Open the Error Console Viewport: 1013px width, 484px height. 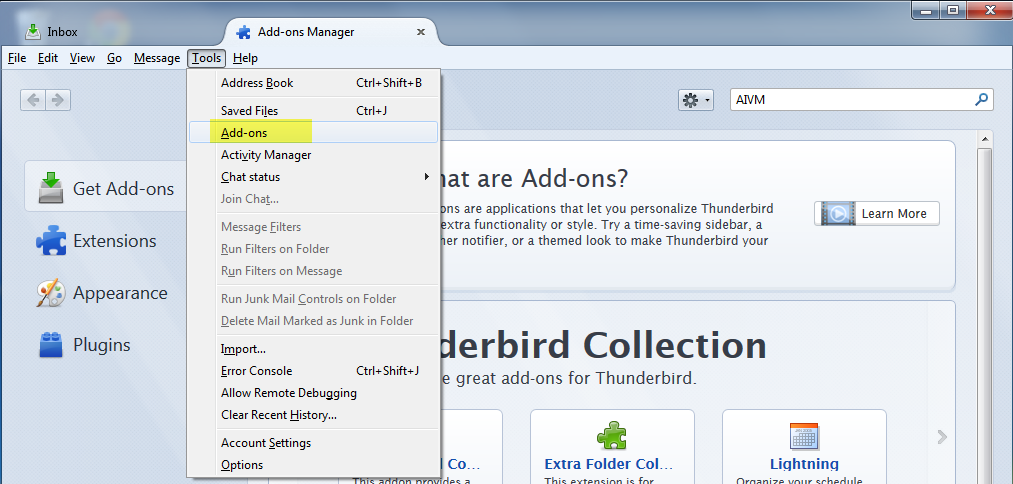[313, 371]
